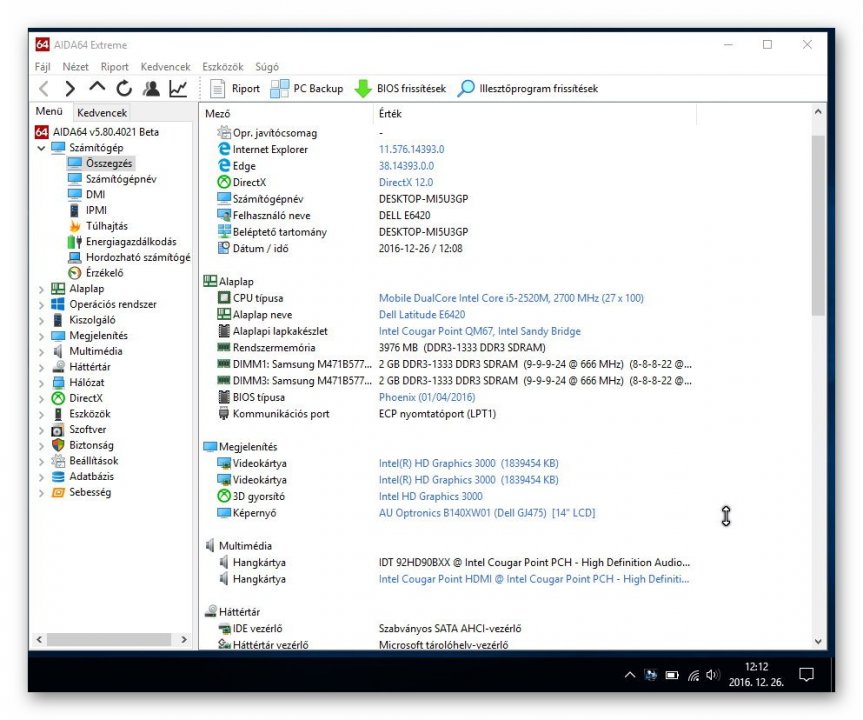Select the Túlhajtás flame item
This screenshot has width=863, height=720.
click(x=106, y=226)
